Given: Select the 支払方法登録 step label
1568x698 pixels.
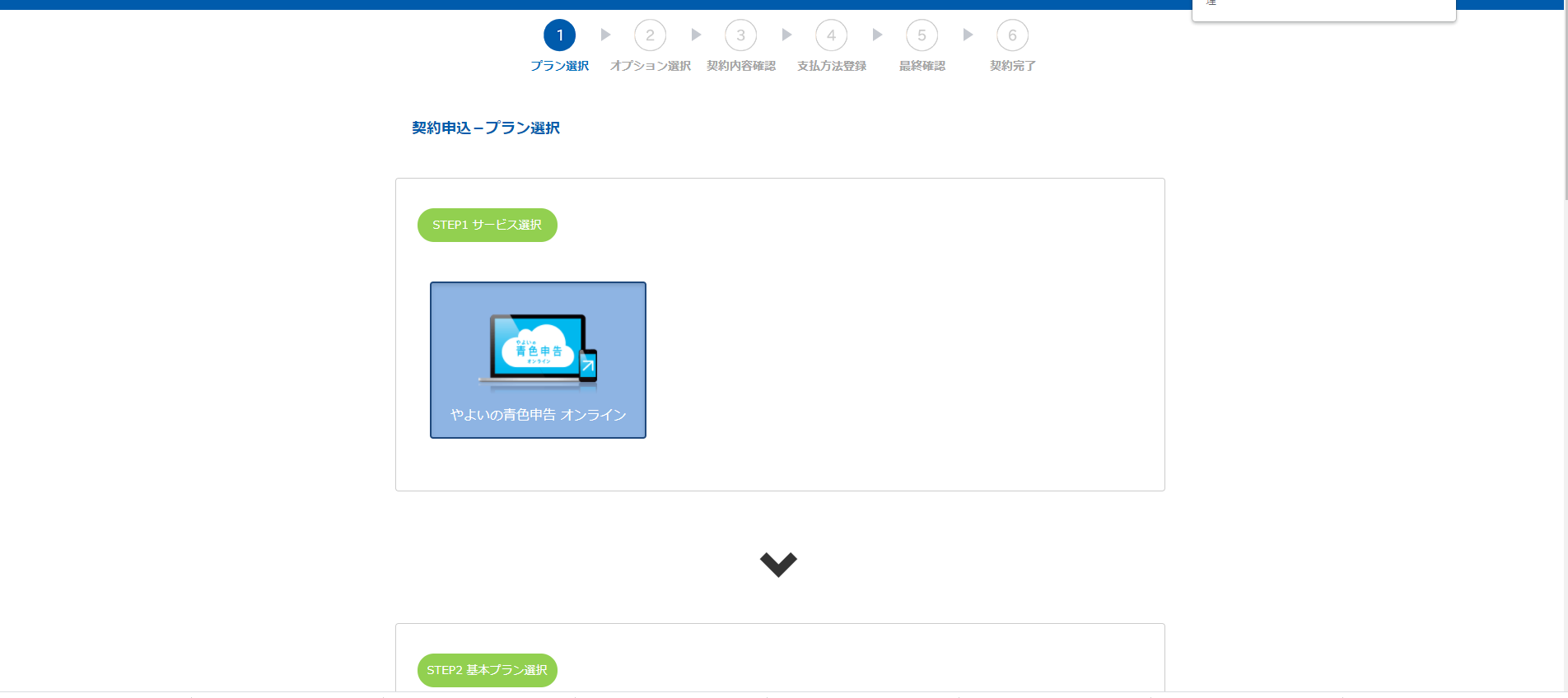Looking at the screenshot, I should click(831, 66).
